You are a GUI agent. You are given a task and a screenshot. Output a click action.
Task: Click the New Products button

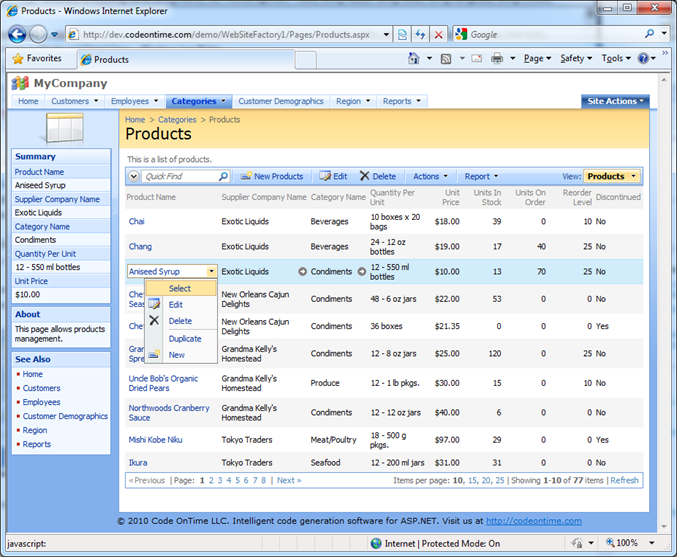click(x=272, y=176)
